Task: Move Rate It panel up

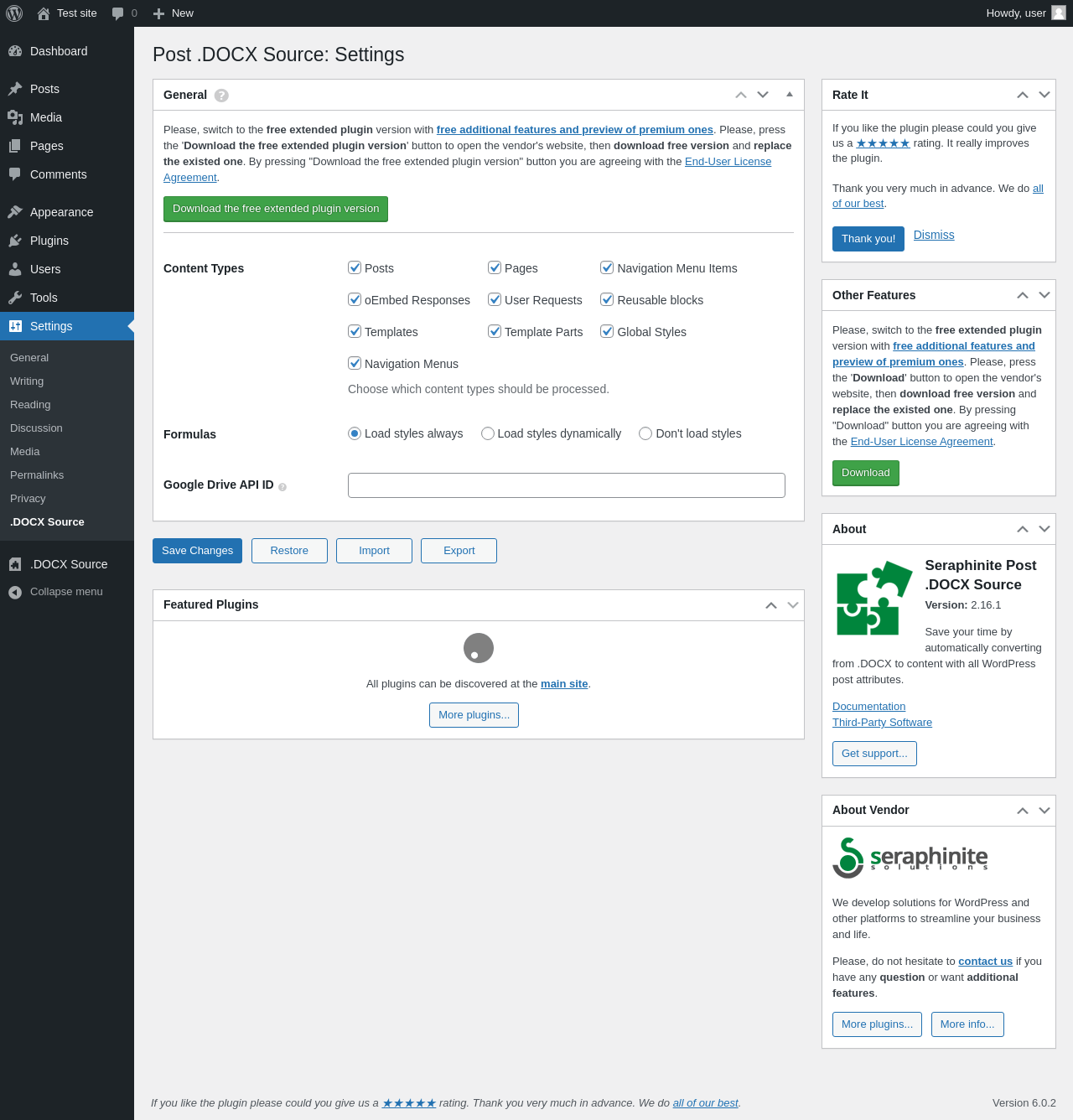Action: 1023,95
